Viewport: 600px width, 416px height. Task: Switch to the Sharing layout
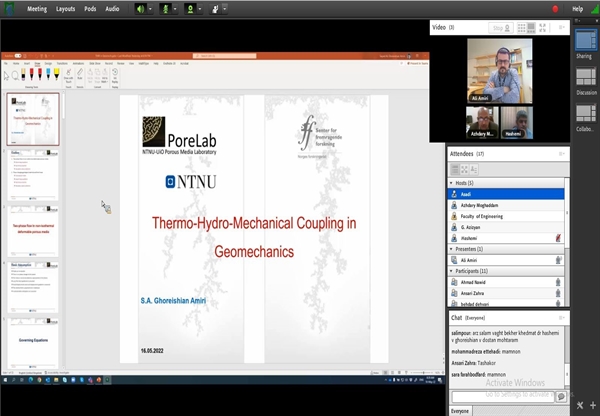(x=586, y=44)
